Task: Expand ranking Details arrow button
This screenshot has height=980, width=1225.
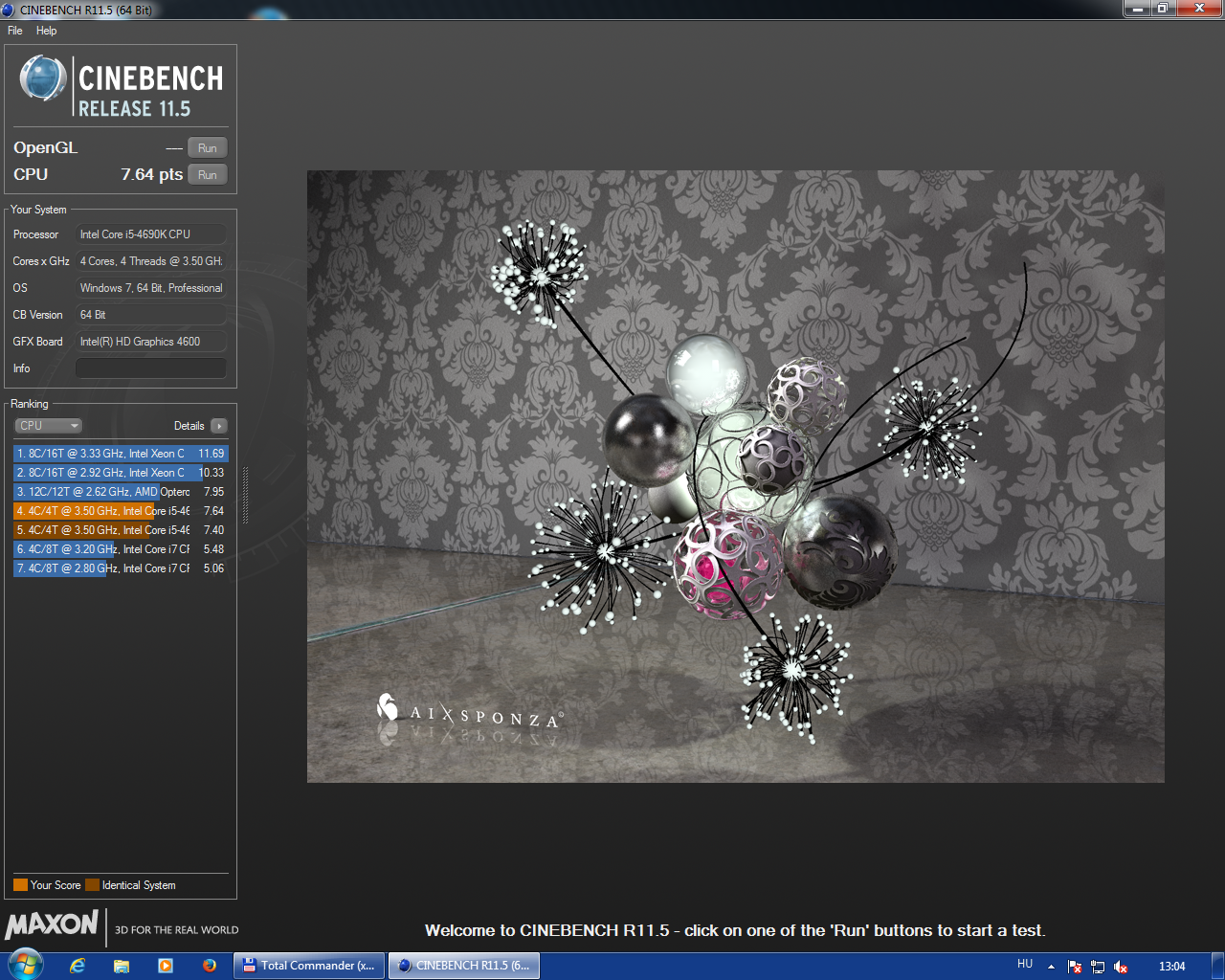Action: point(219,426)
